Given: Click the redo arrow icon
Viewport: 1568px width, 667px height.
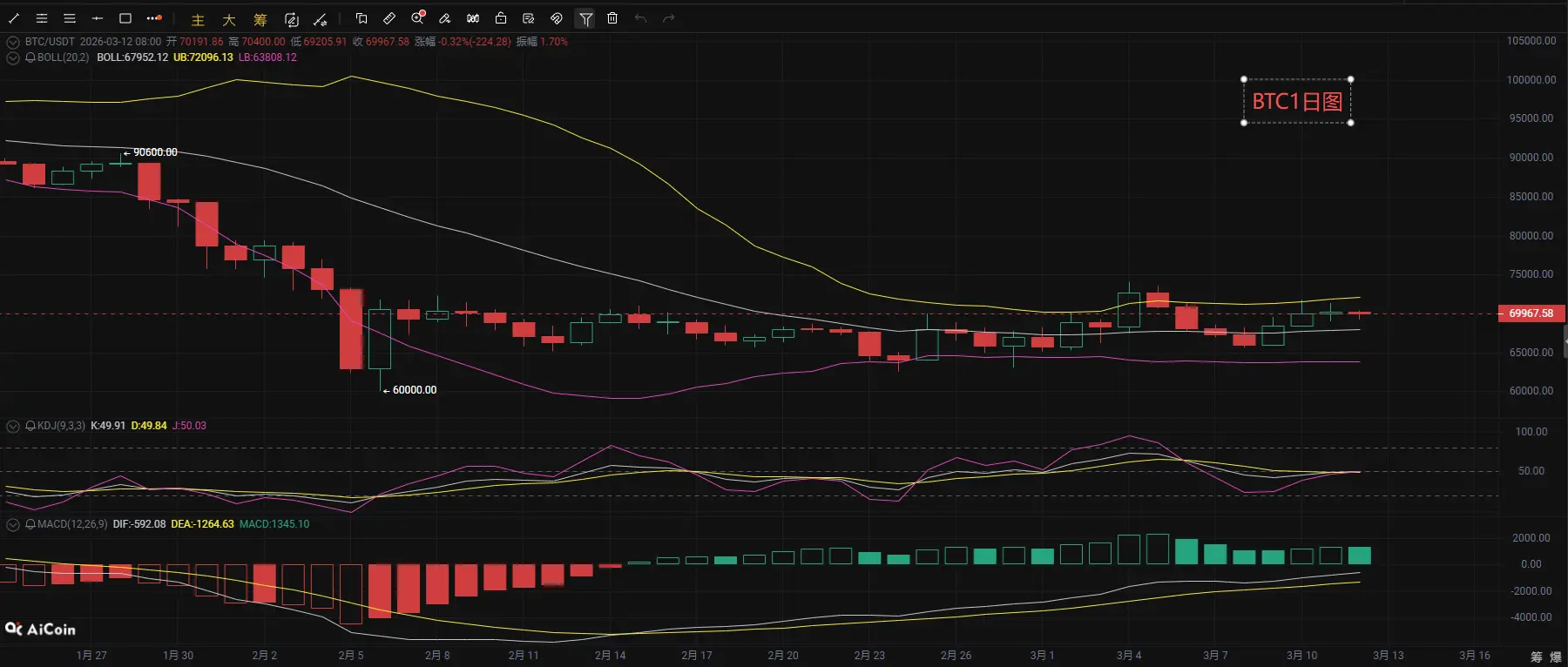Looking at the screenshot, I should click(669, 18).
